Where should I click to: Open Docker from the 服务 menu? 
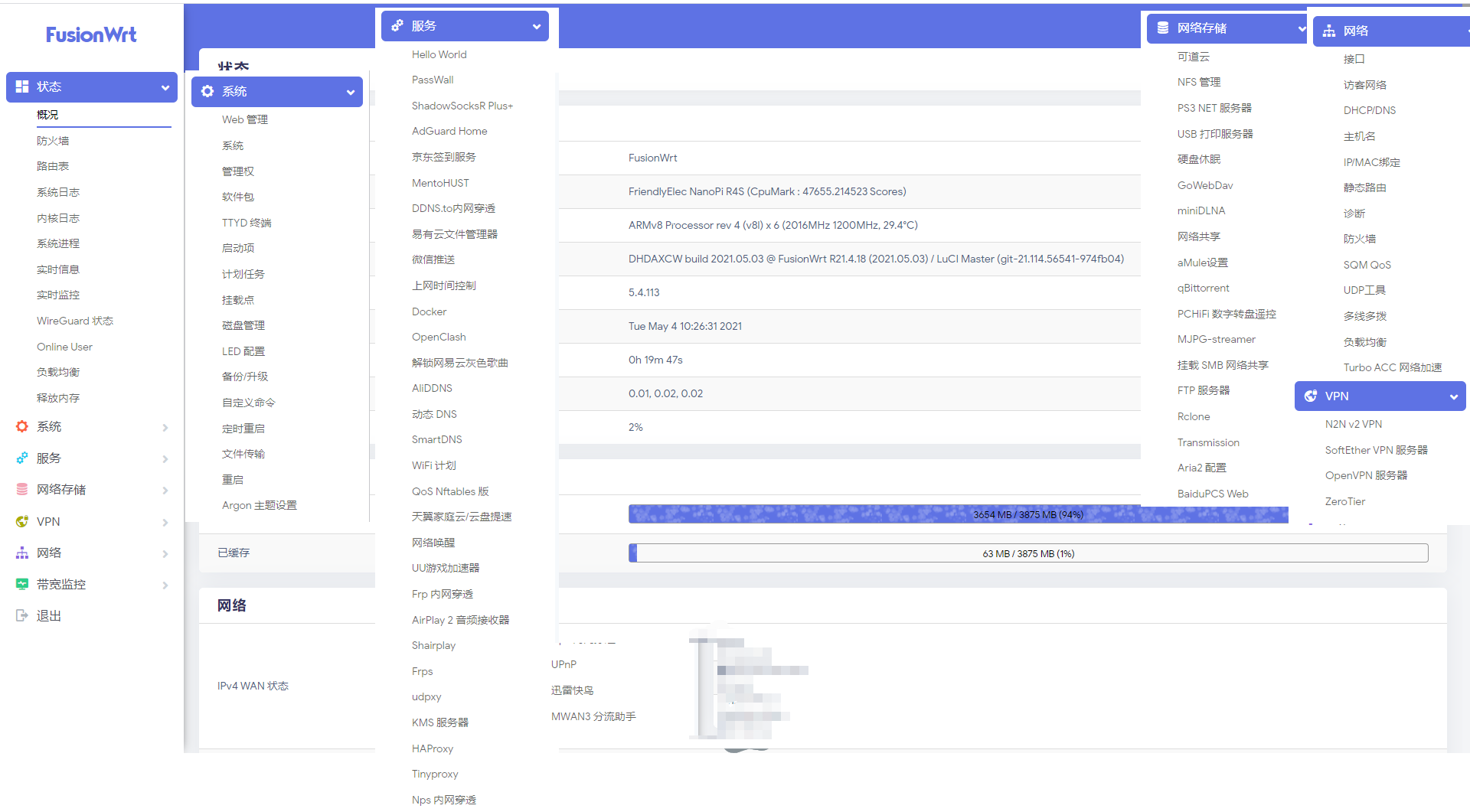pos(429,311)
